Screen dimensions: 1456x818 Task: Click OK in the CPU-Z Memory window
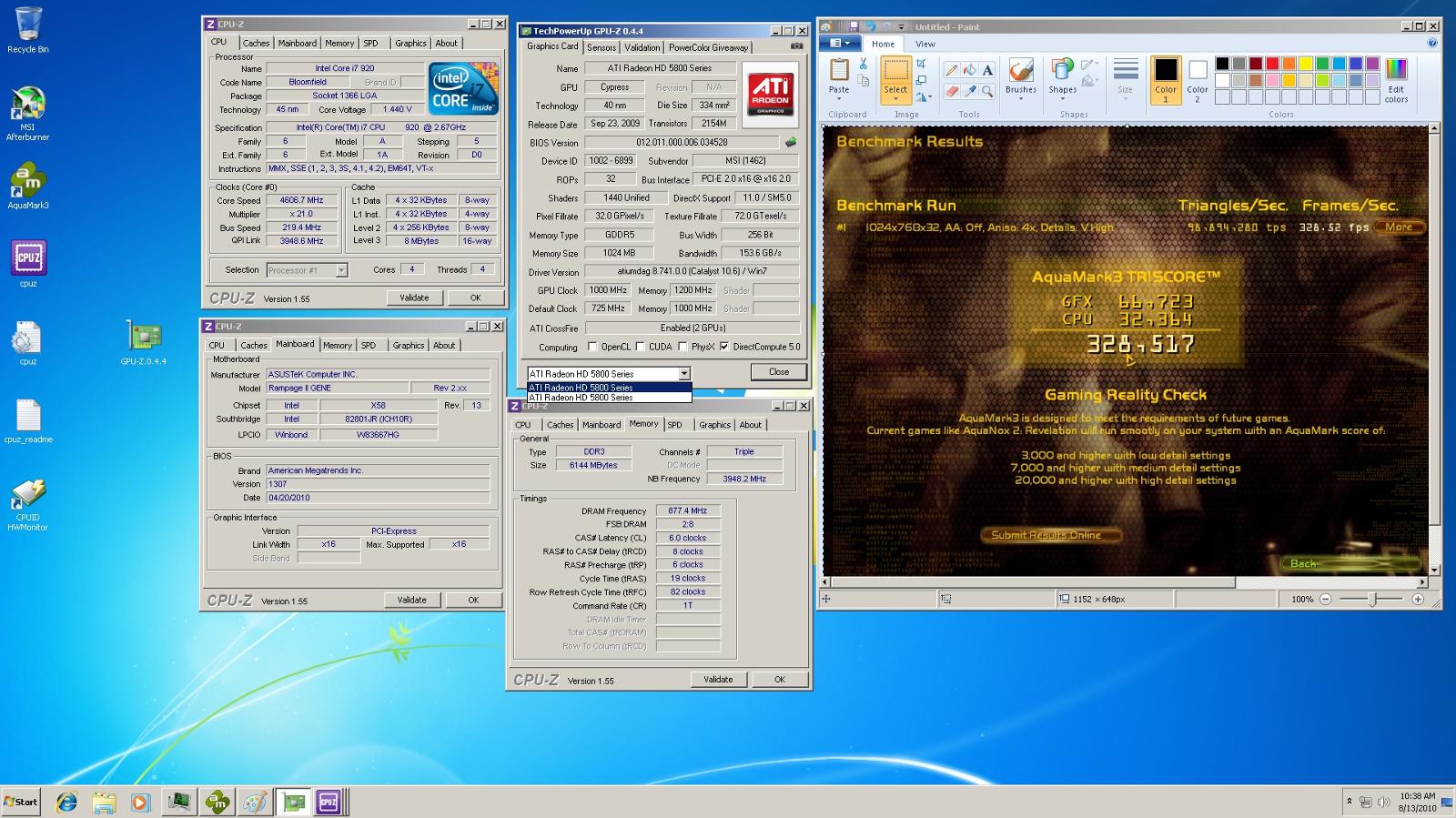coord(780,680)
